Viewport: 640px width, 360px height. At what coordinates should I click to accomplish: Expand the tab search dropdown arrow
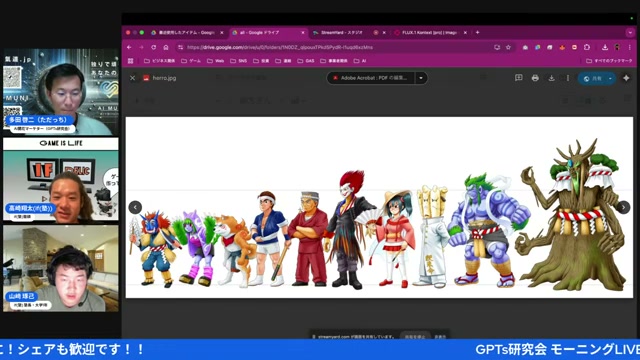click(x=630, y=32)
